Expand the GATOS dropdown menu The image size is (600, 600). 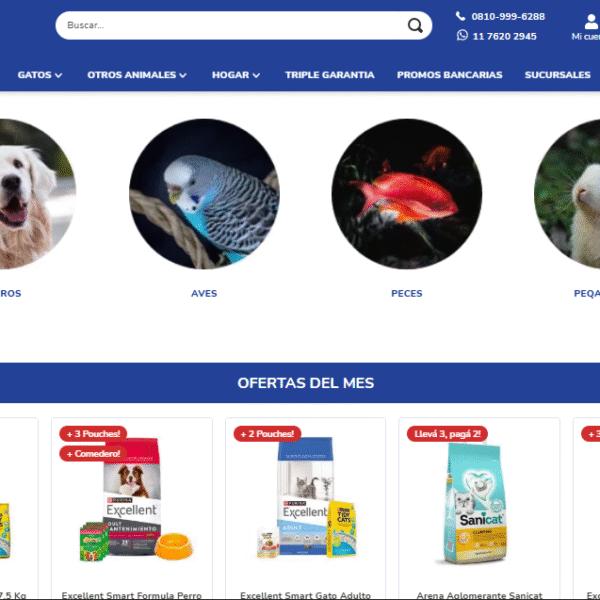point(40,75)
